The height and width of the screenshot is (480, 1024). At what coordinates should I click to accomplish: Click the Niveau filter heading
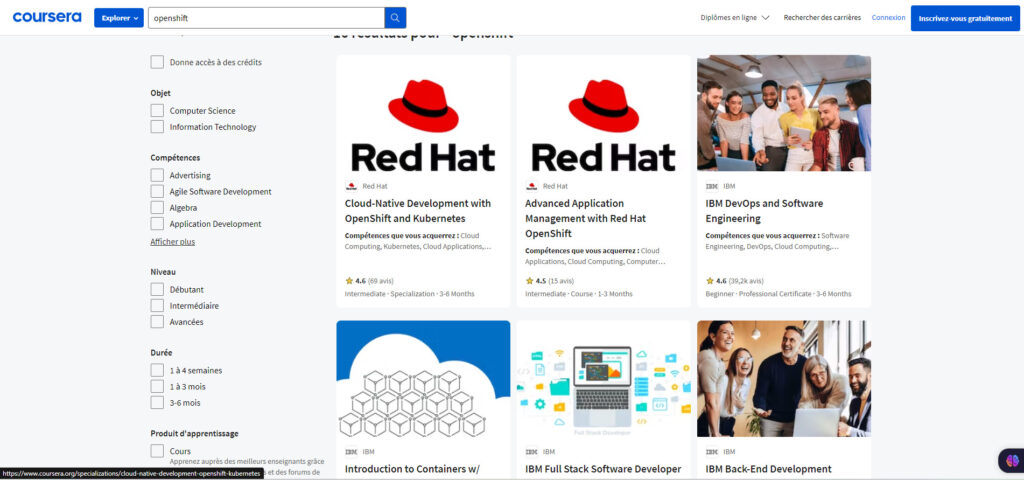click(x=163, y=272)
